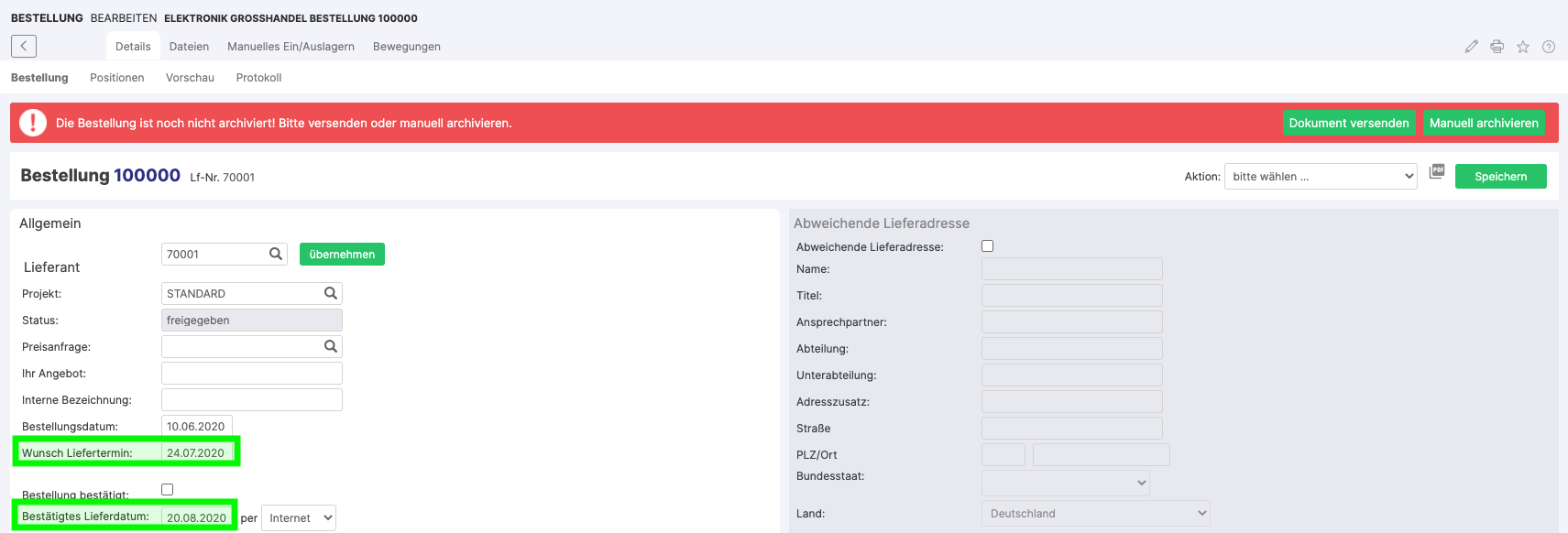Screen dimensions: 1568x533
Task: Open the Positionen sub-tab
Action: [116, 78]
